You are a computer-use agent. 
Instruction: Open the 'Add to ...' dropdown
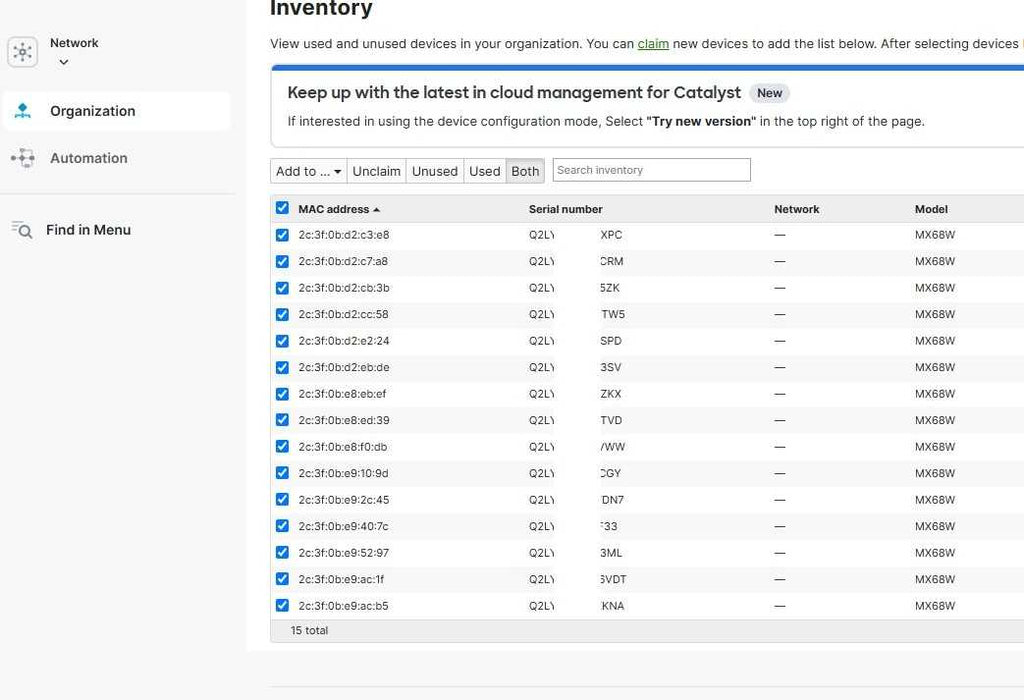[308, 171]
